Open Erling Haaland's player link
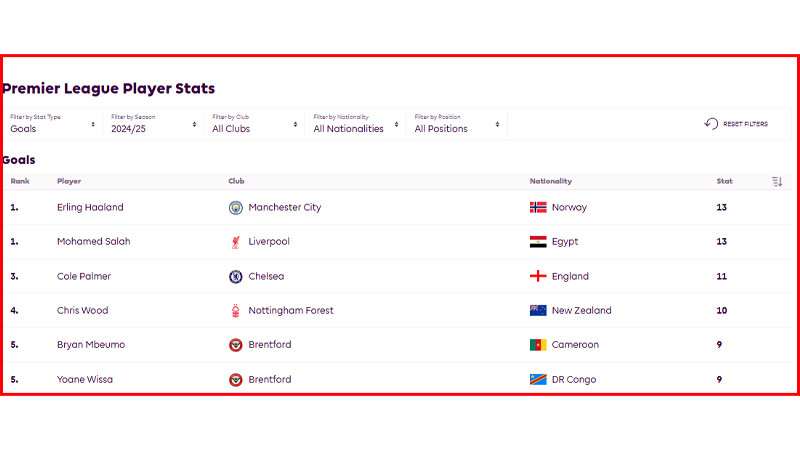This screenshot has width=800, height=450. (x=90, y=208)
